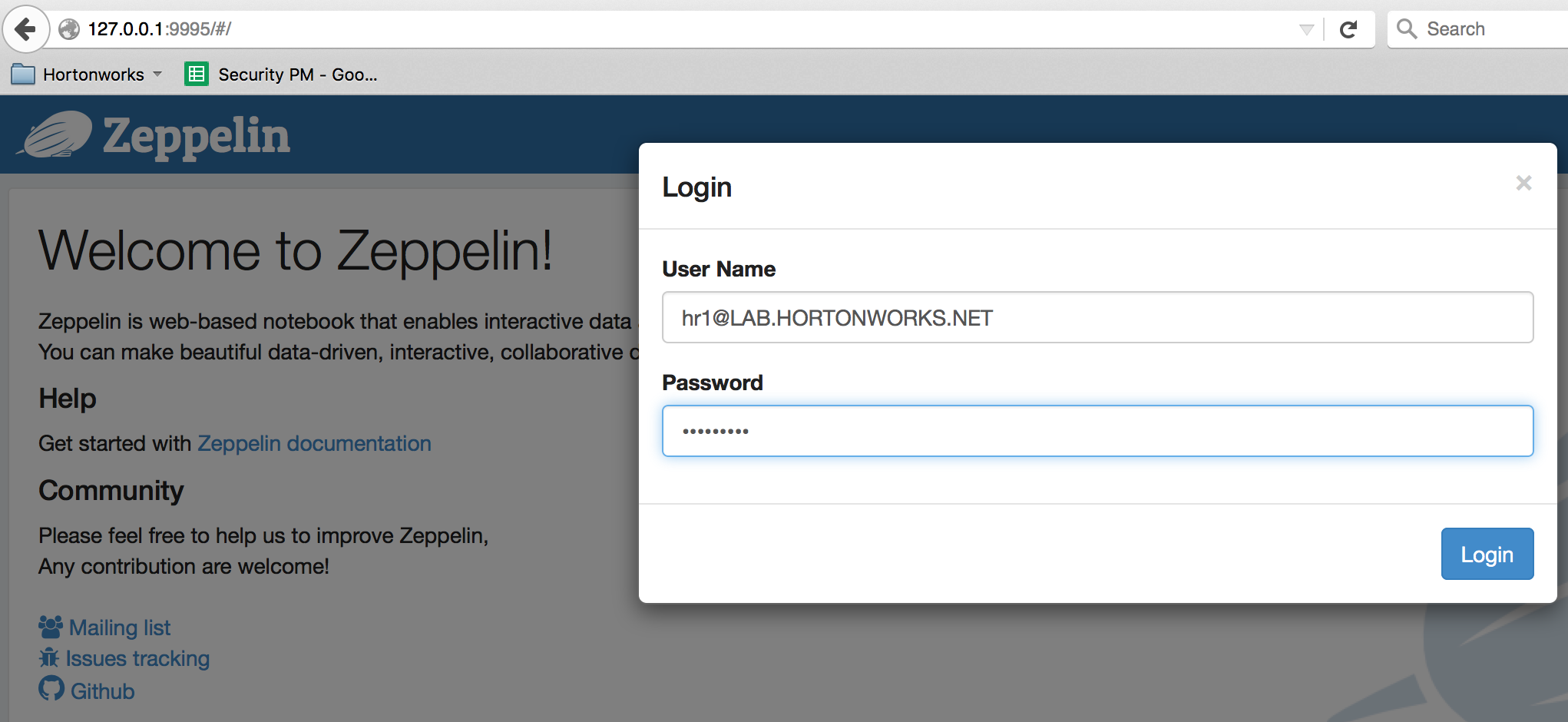The width and height of the screenshot is (1568, 722).
Task: Click the Issues tracking link
Action: [138, 658]
